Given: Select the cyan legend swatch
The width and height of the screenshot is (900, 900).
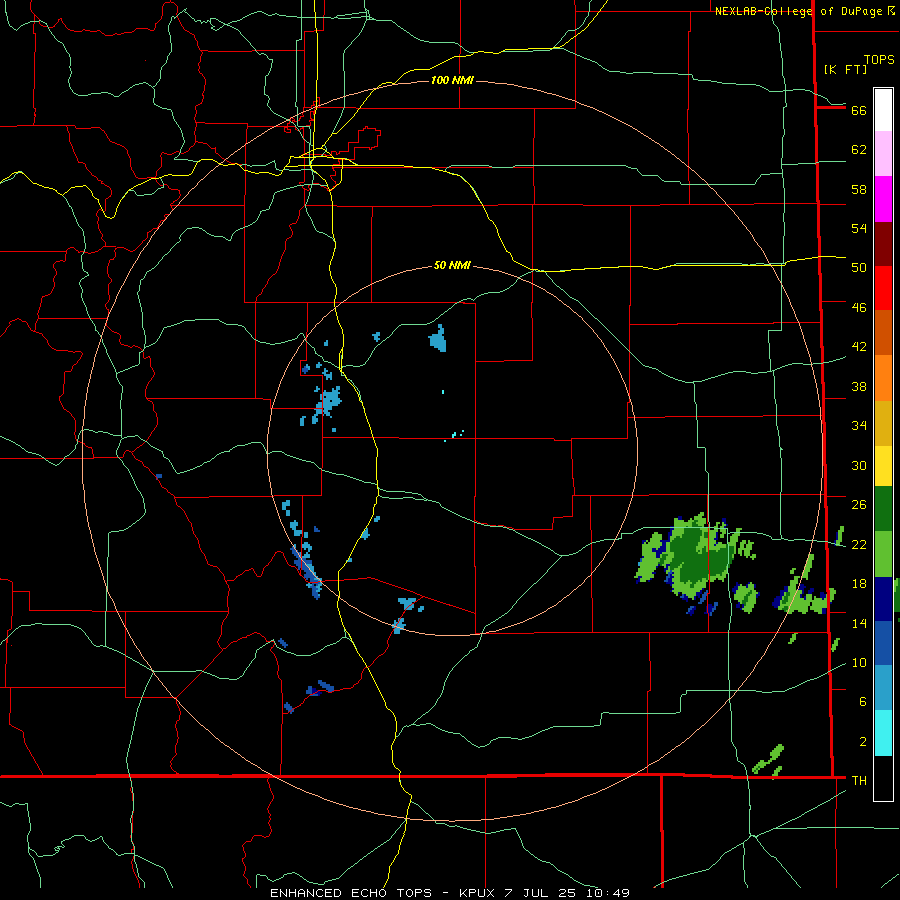Looking at the screenshot, I should click(x=883, y=733).
